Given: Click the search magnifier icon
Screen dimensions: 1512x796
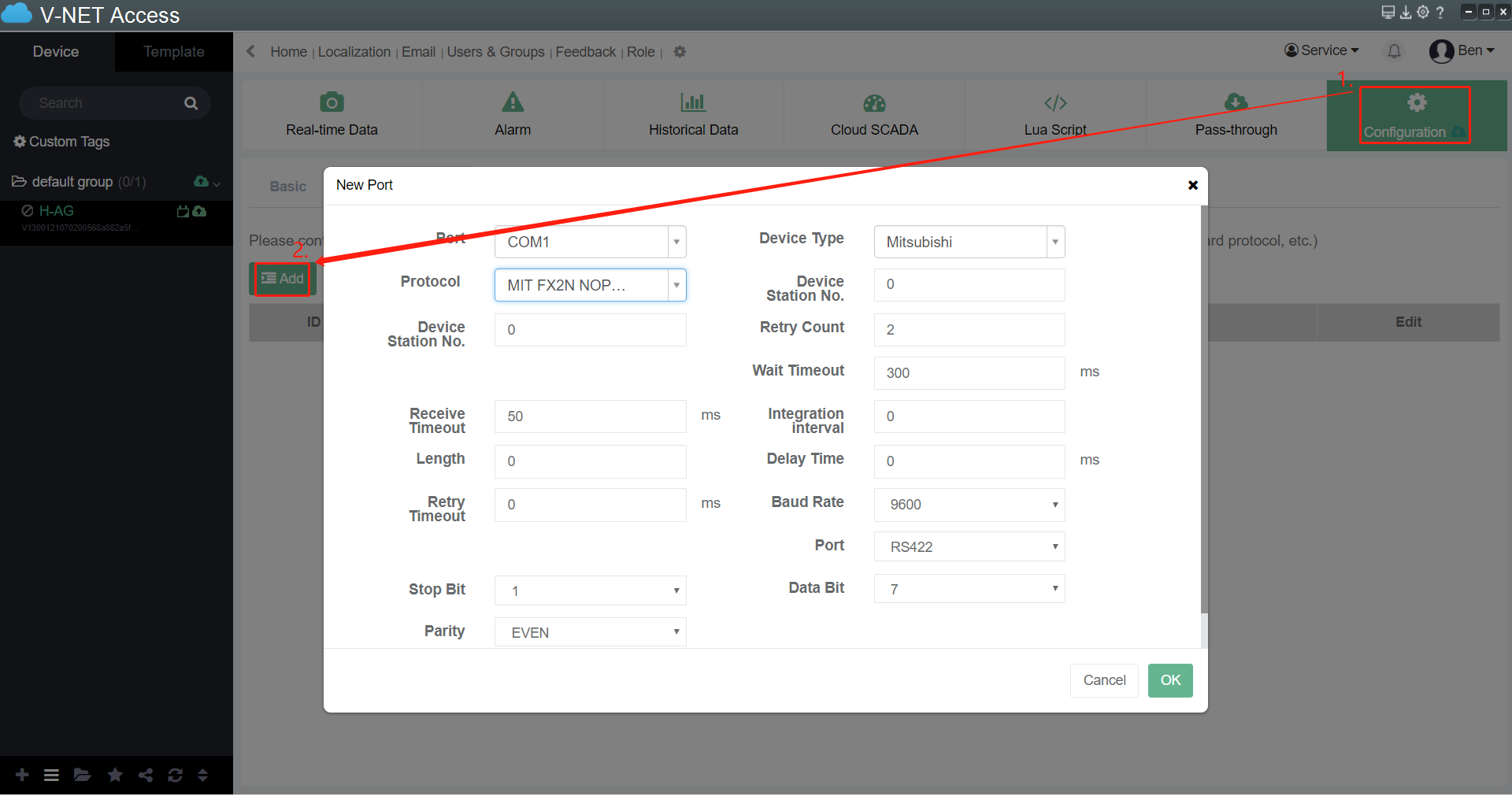Looking at the screenshot, I should [x=191, y=103].
